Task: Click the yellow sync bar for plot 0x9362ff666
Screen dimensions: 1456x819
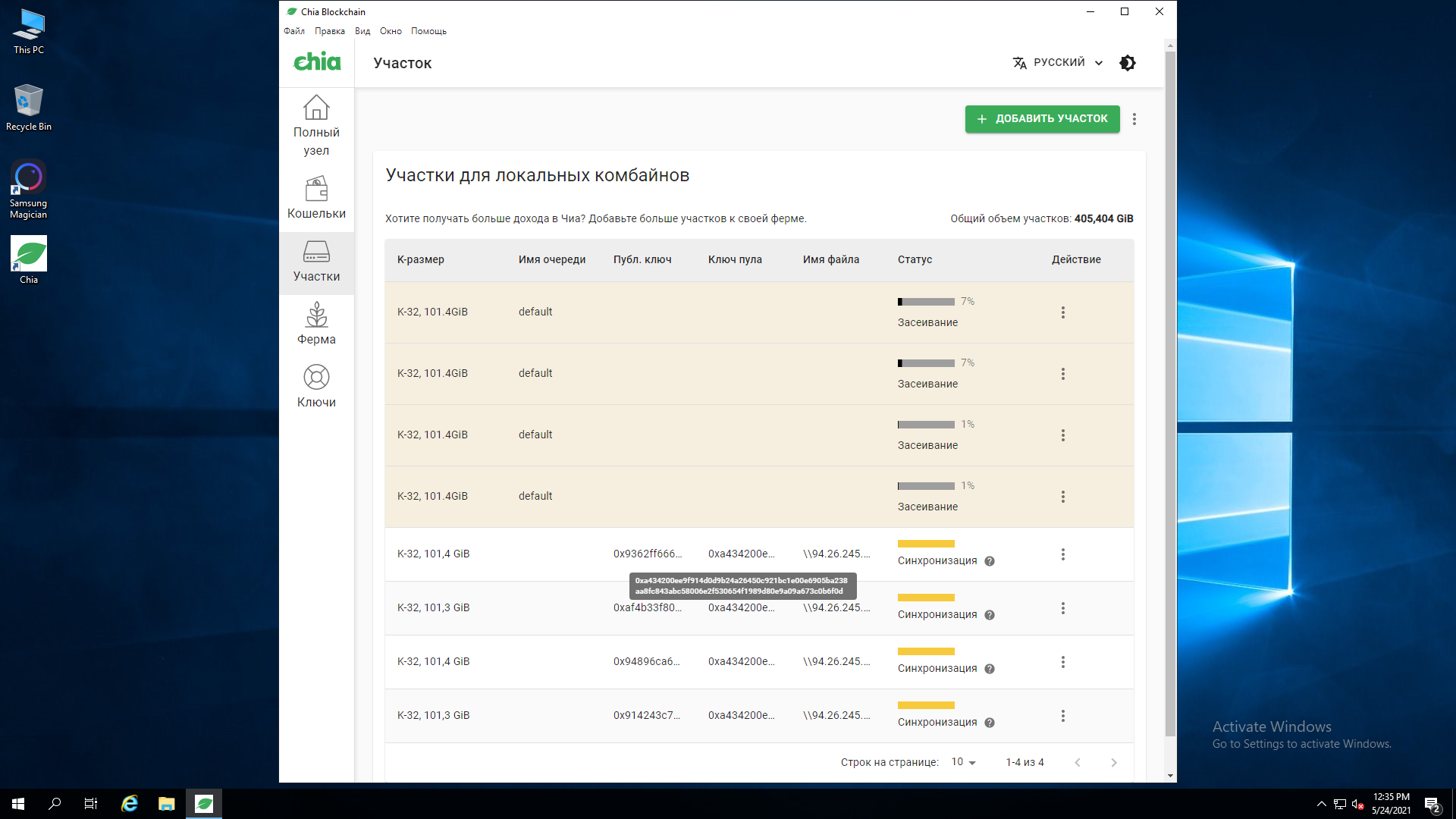Action: [926, 544]
